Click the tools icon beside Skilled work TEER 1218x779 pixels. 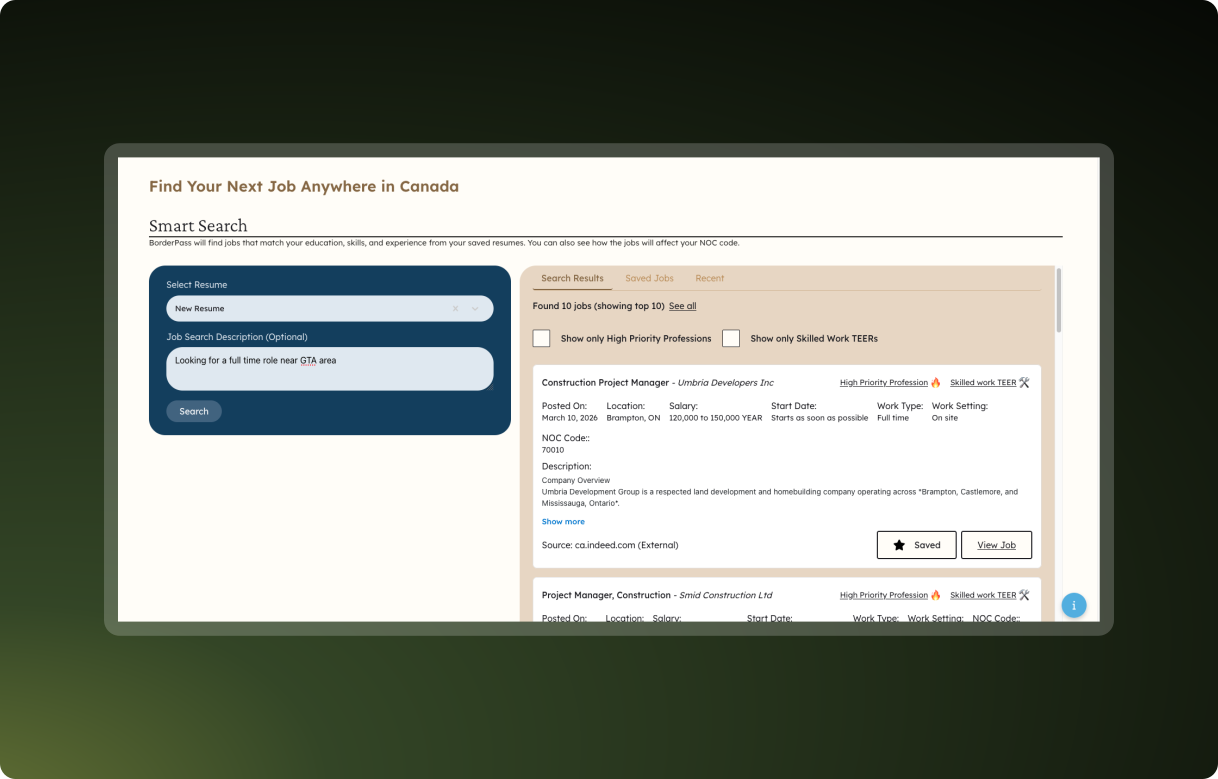pos(1023,382)
